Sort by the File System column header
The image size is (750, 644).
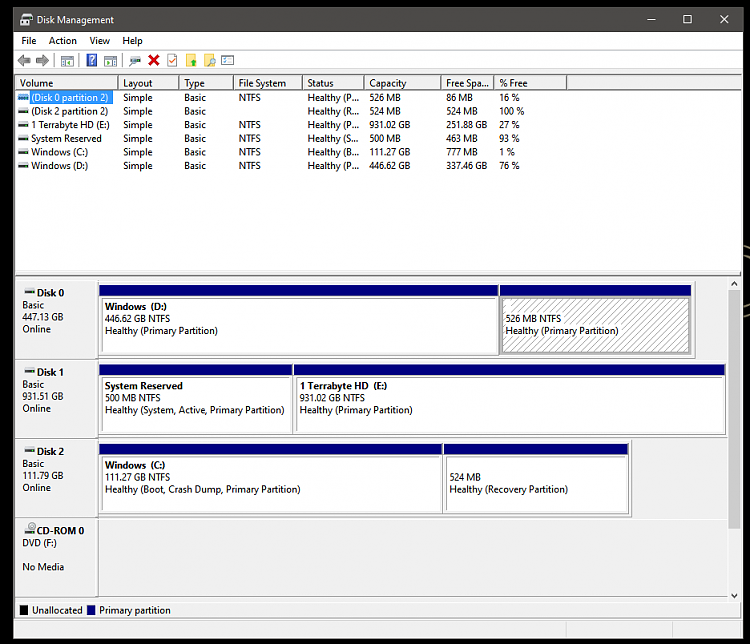tap(268, 83)
